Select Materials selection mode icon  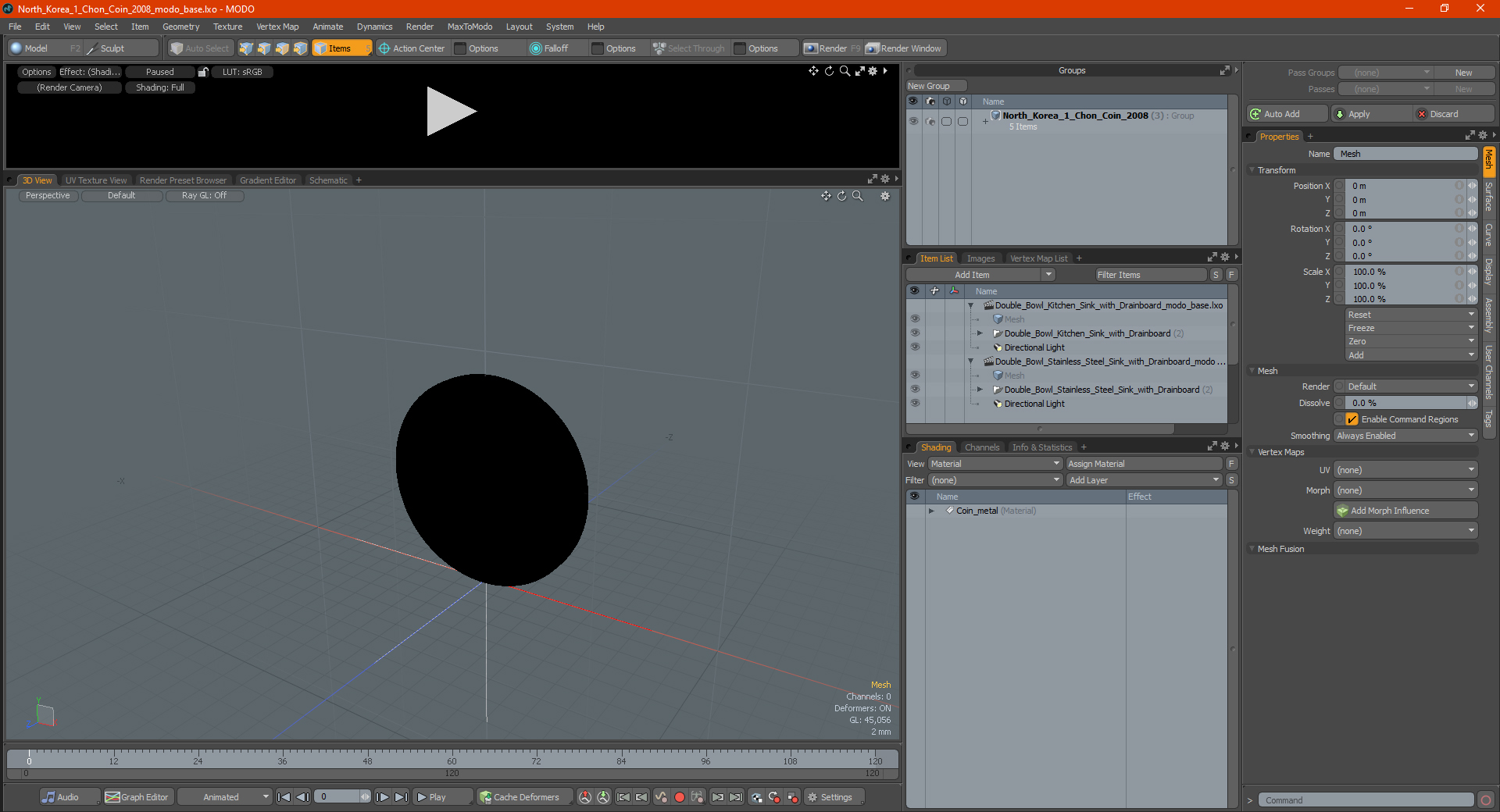coord(300,48)
